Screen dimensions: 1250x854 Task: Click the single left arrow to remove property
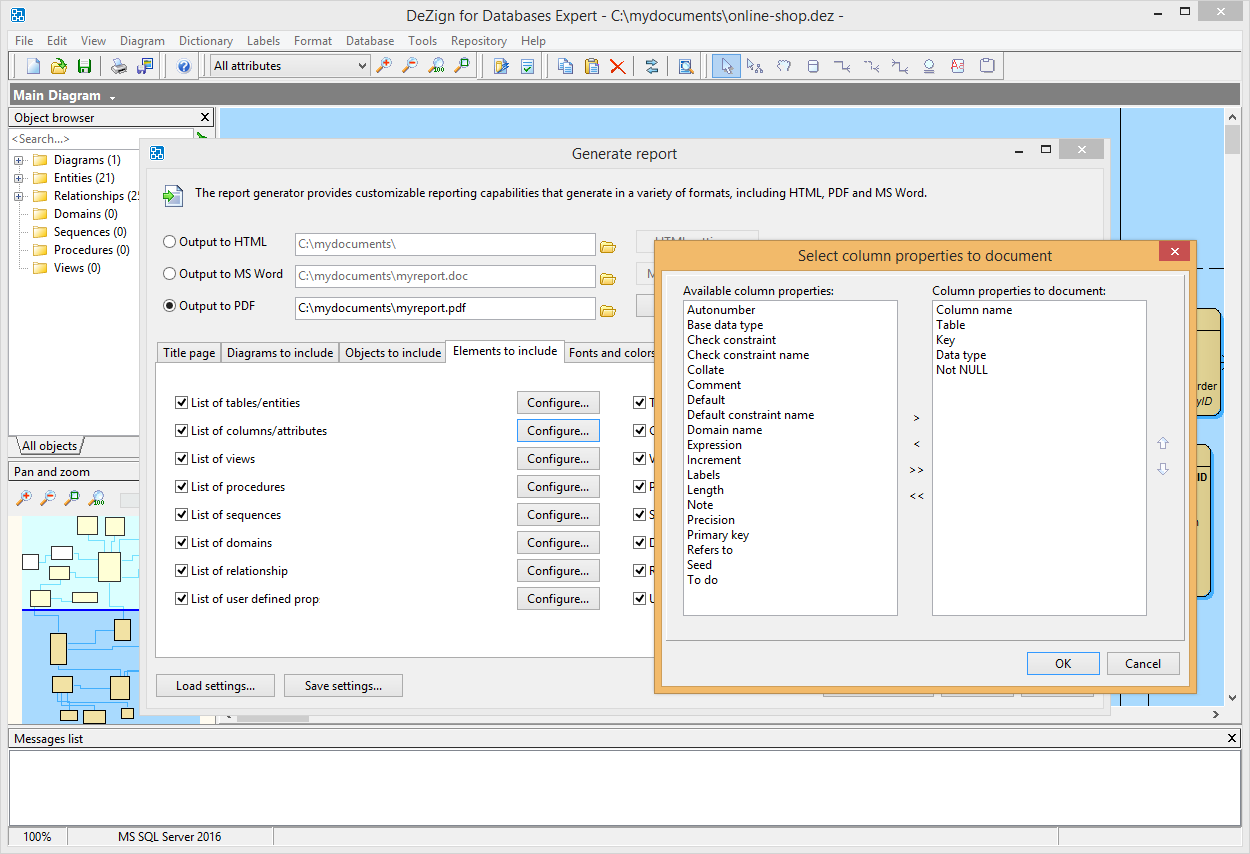[x=917, y=444]
